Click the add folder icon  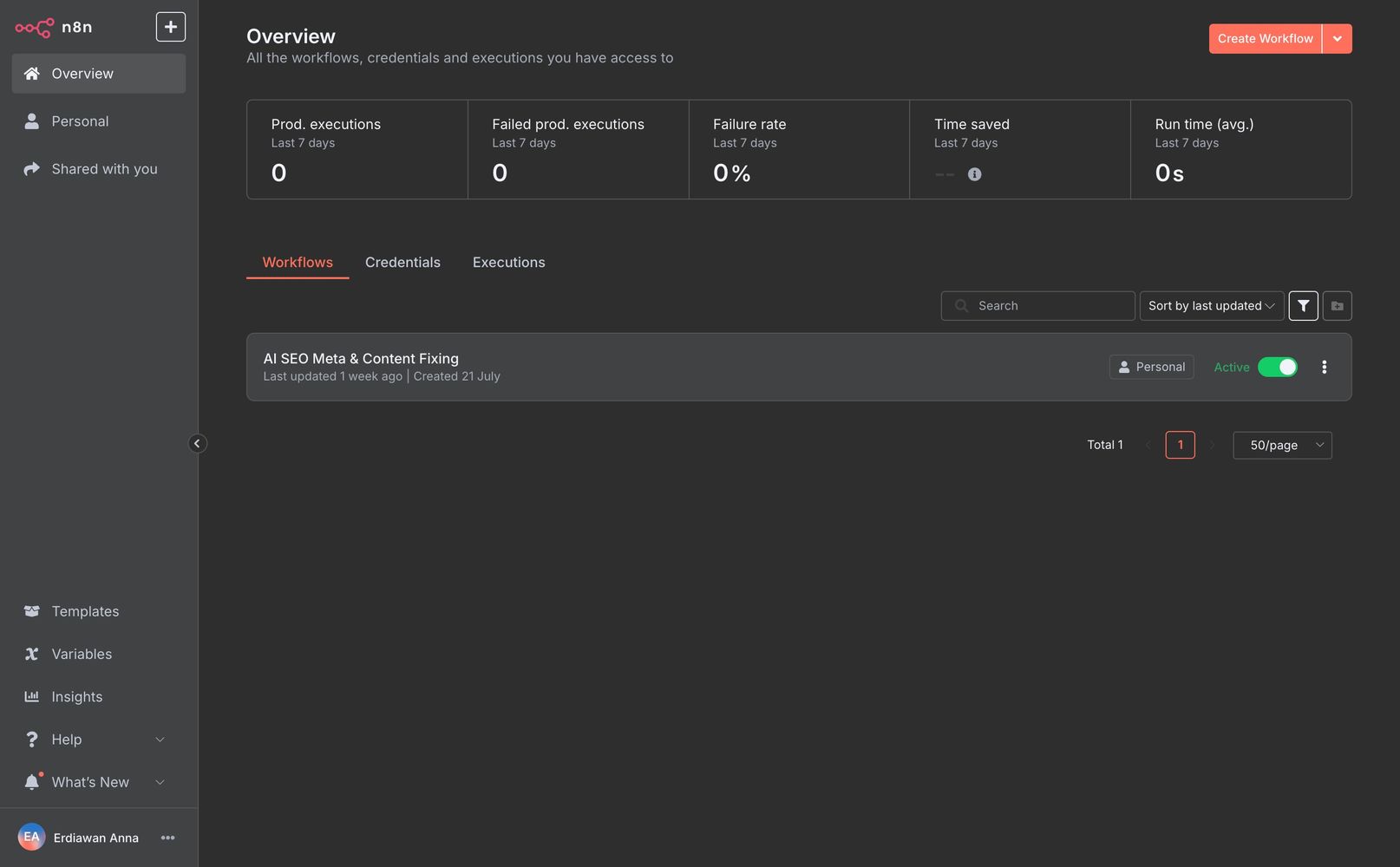[x=1337, y=306]
